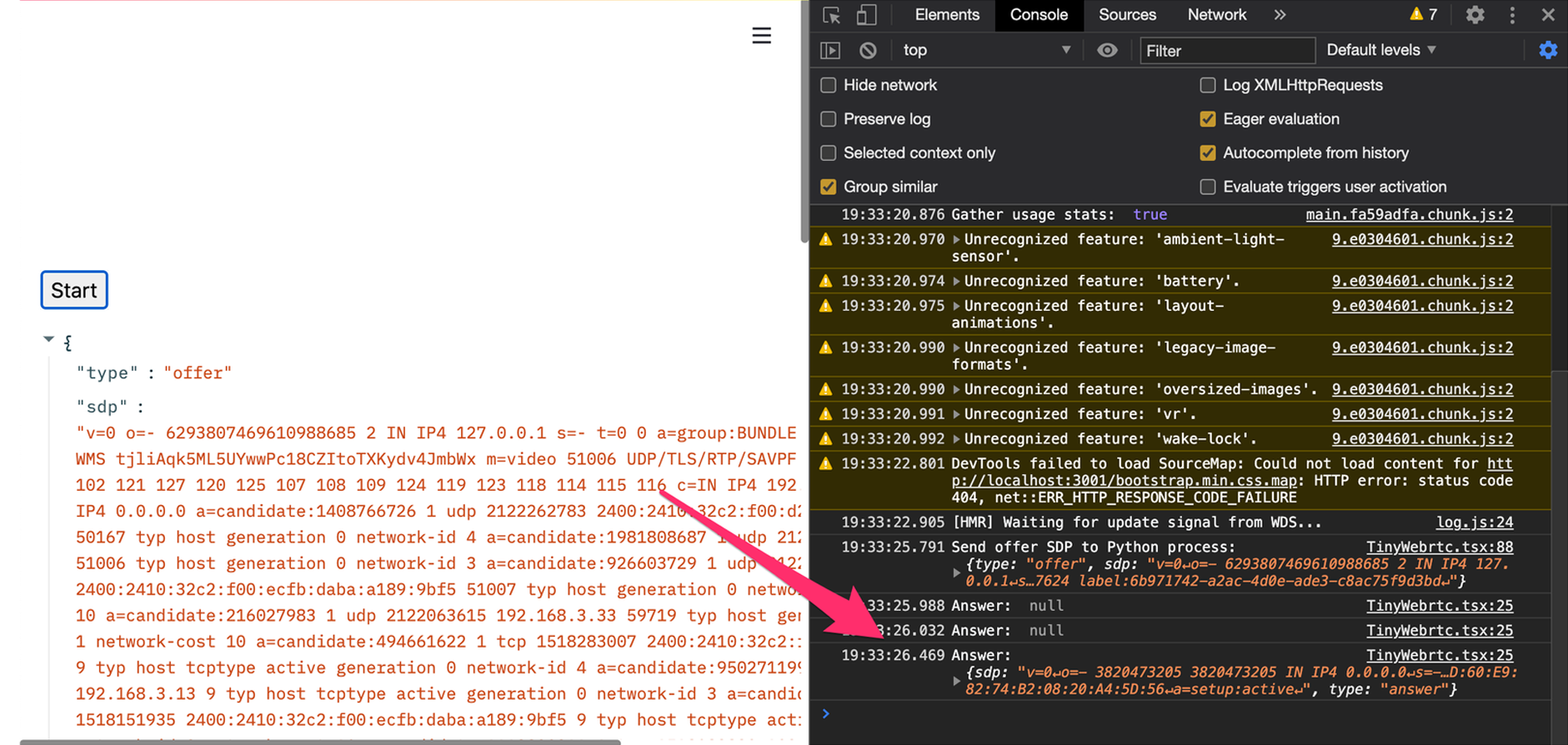Click the console Filter input field
The image size is (1568, 745).
(1226, 51)
